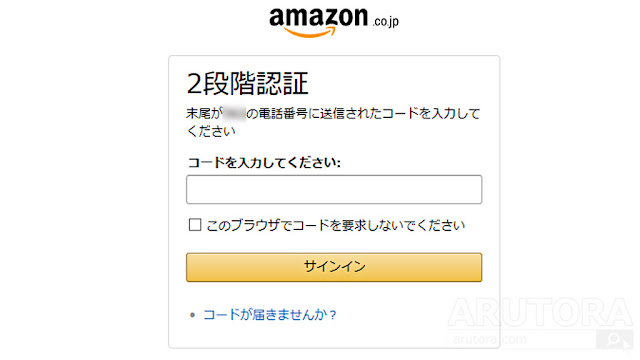Click the .co.jp part of logo

[x=385, y=21]
